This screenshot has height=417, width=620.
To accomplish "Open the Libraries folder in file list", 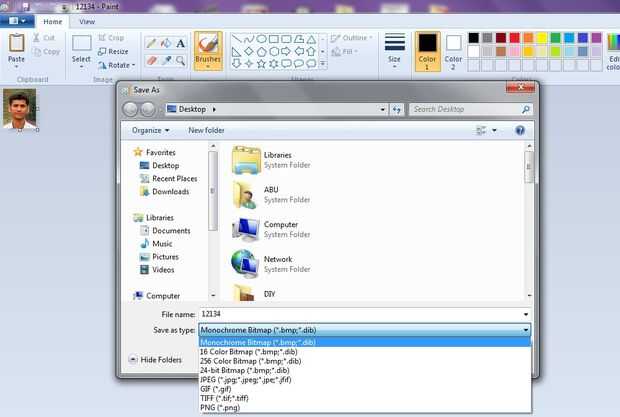I will tap(272, 160).
